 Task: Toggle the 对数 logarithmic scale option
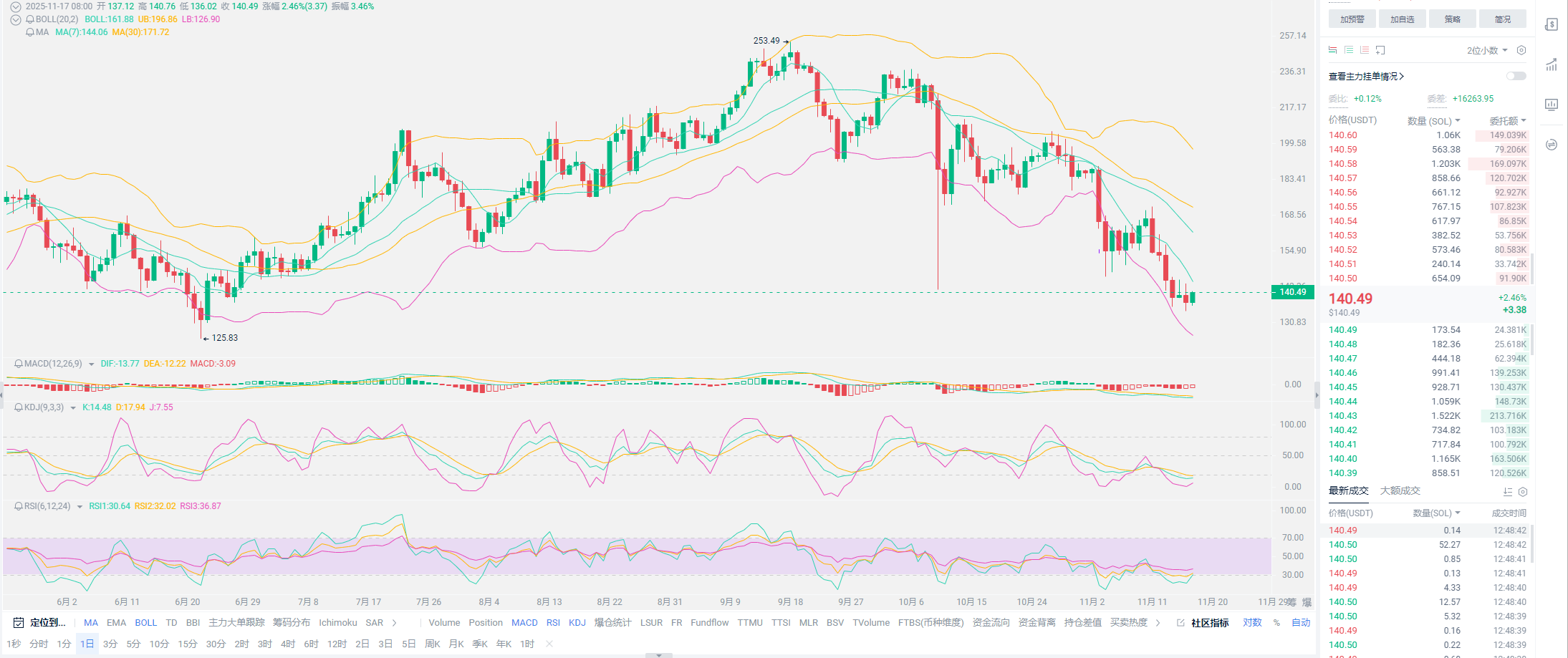point(1252,623)
